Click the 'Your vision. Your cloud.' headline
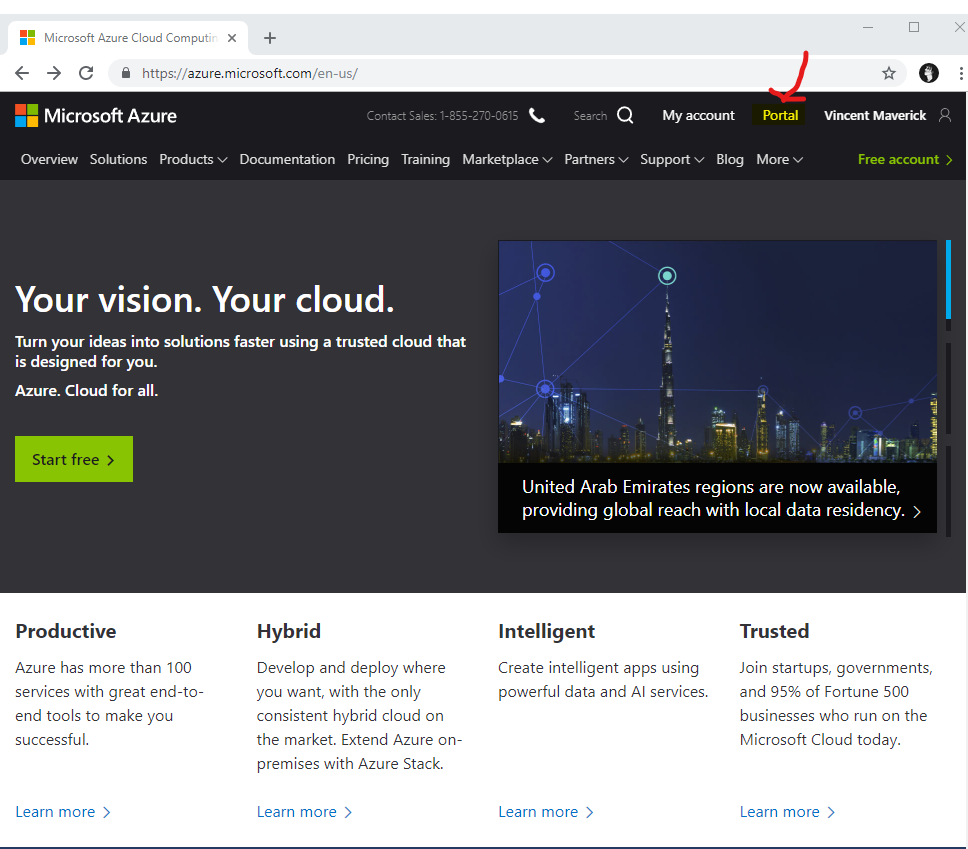Viewport: 968px width, 849px height. pos(204,299)
